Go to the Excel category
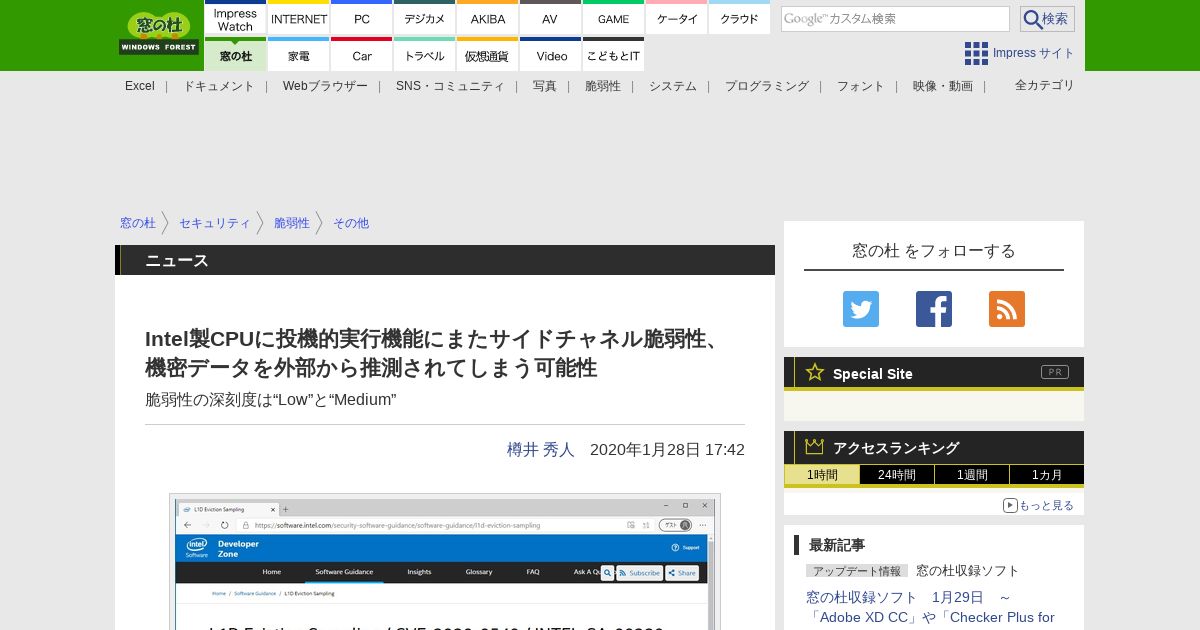1200x630 pixels. (140, 86)
